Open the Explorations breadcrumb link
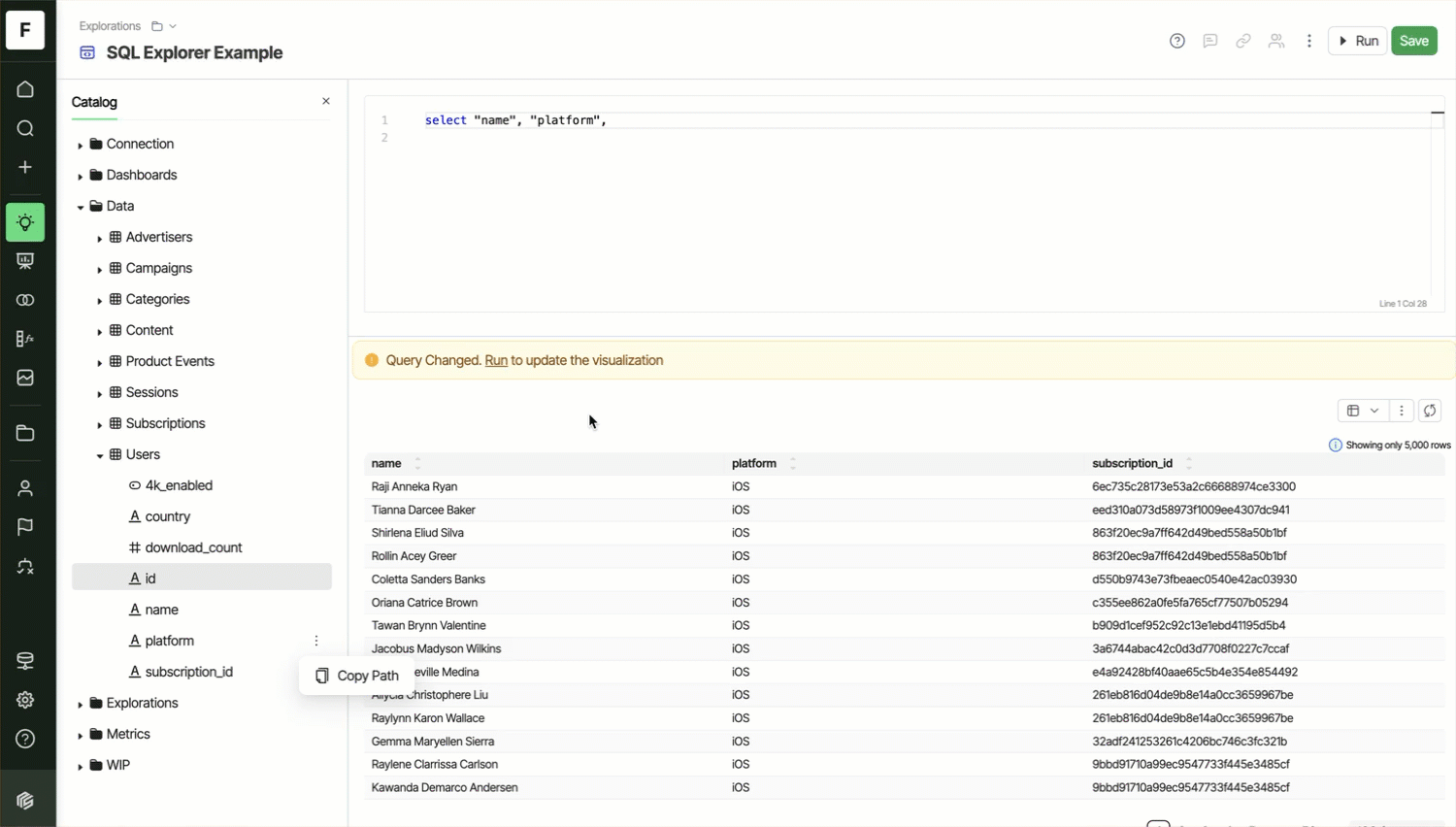 (x=110, y=26)
